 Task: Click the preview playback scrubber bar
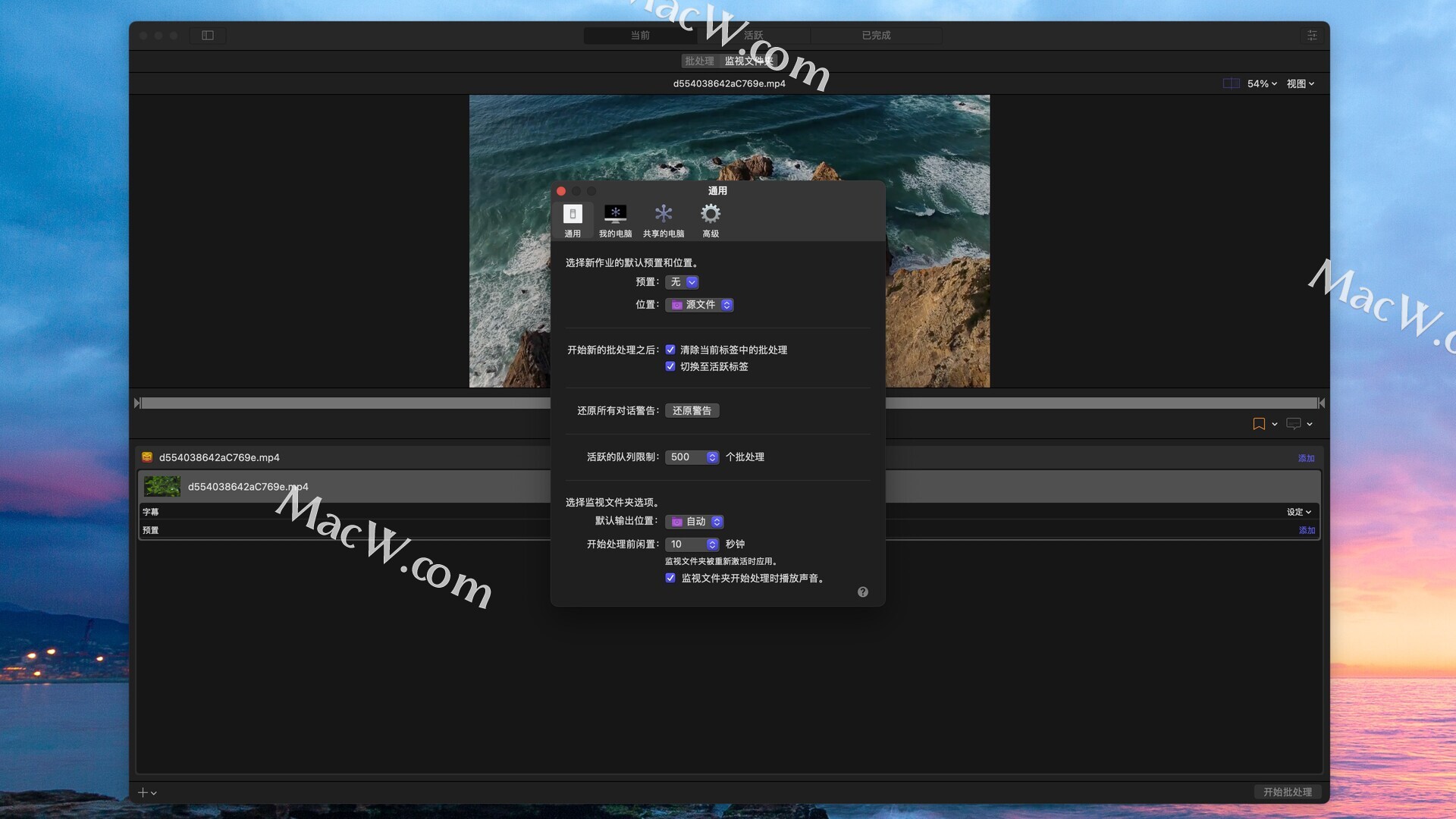[341, 403]
